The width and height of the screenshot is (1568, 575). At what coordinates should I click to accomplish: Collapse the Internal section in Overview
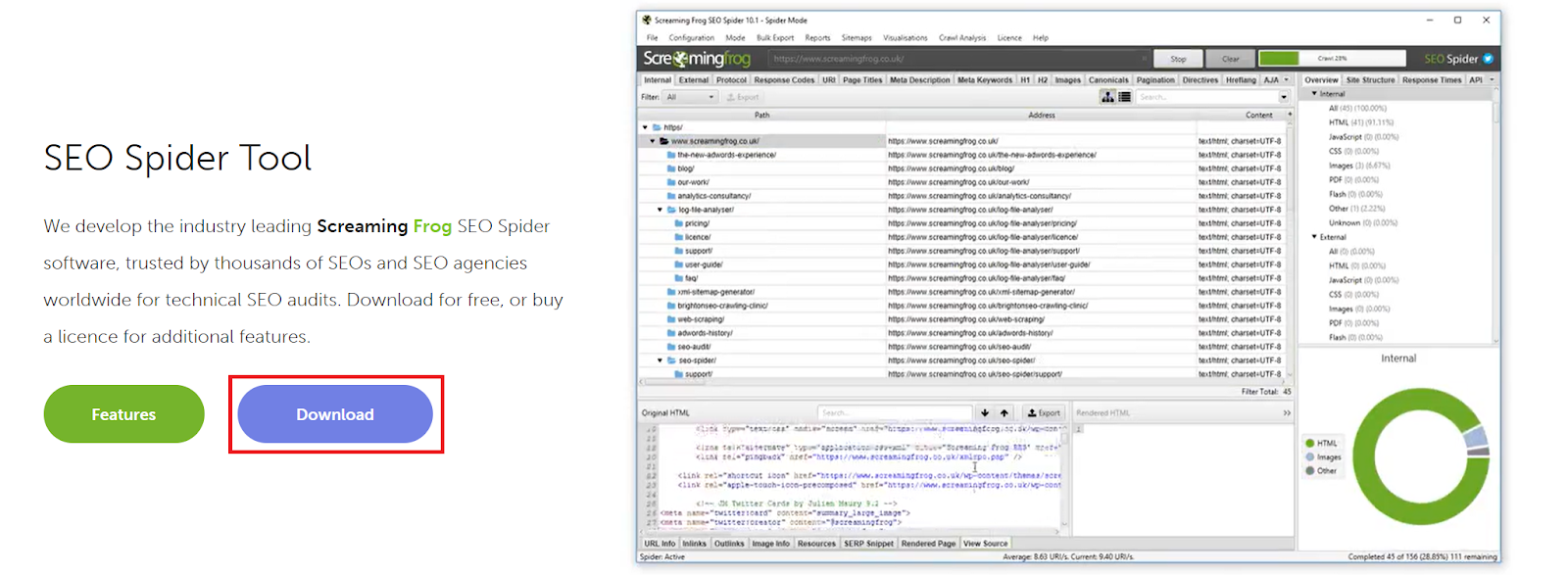[x=1314, y=94]
